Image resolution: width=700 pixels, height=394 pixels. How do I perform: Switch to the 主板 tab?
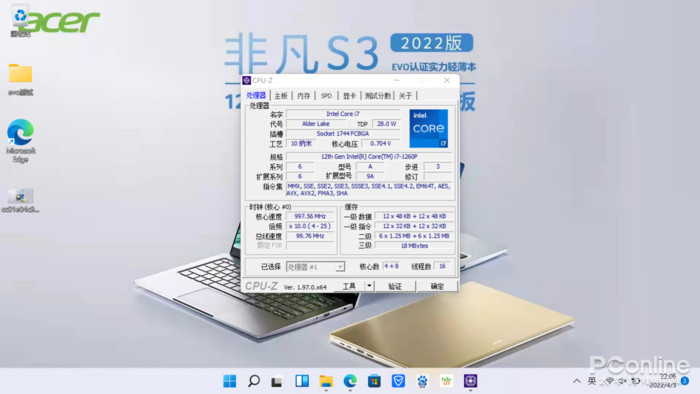coord(281,95)
